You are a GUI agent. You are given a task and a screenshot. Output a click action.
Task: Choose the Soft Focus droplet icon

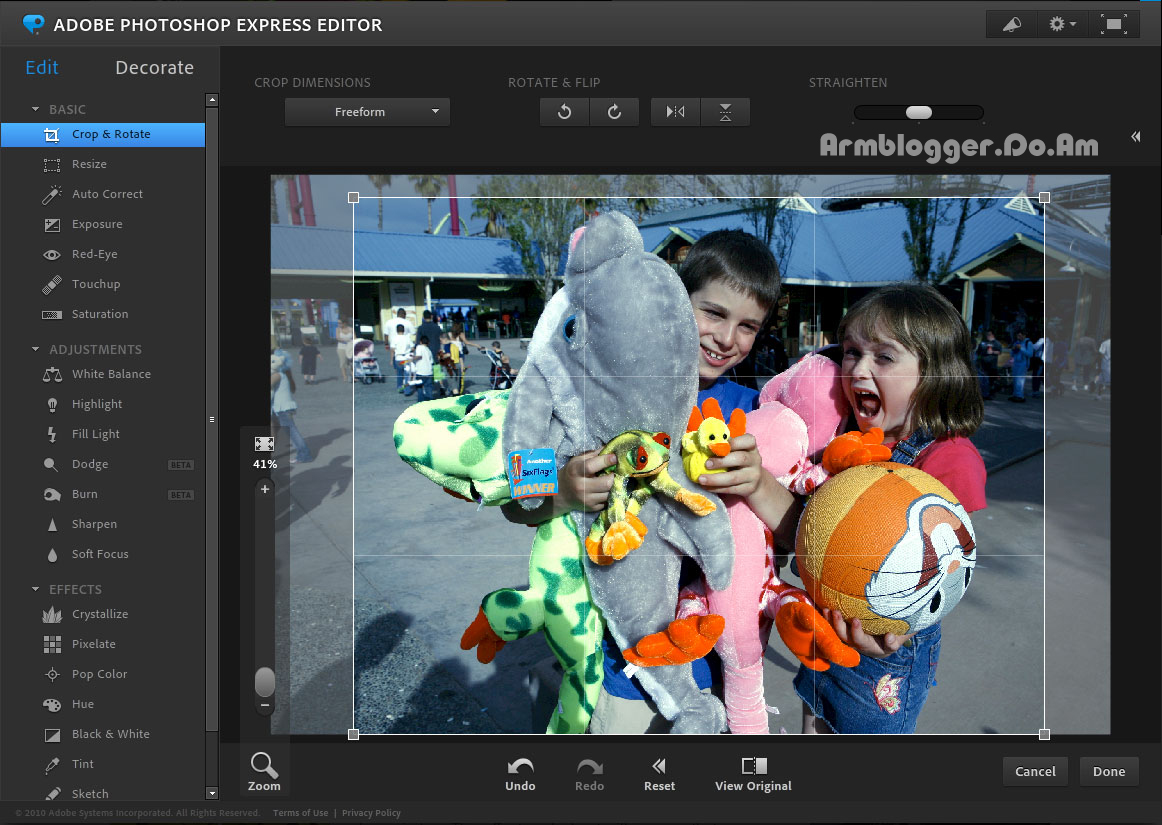[x=52, y=554]
